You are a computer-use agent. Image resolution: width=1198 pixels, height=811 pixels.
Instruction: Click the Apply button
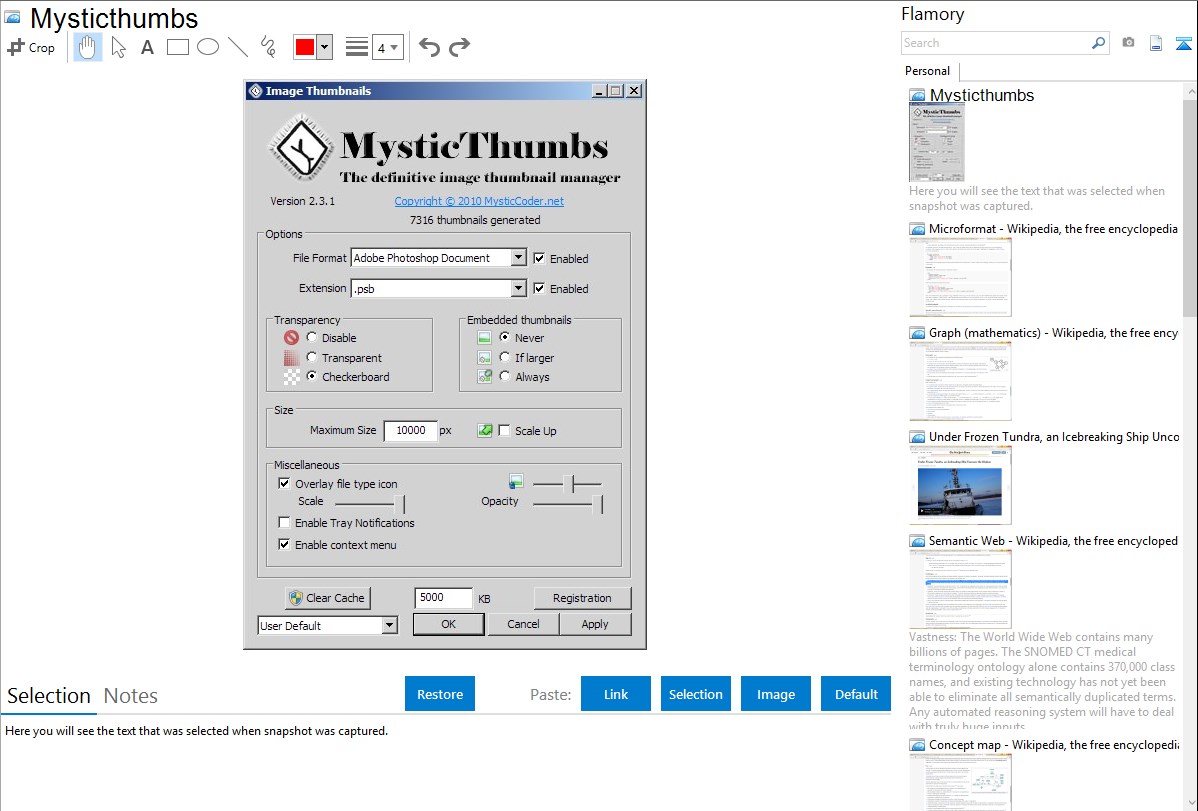(x=595, y=624)
